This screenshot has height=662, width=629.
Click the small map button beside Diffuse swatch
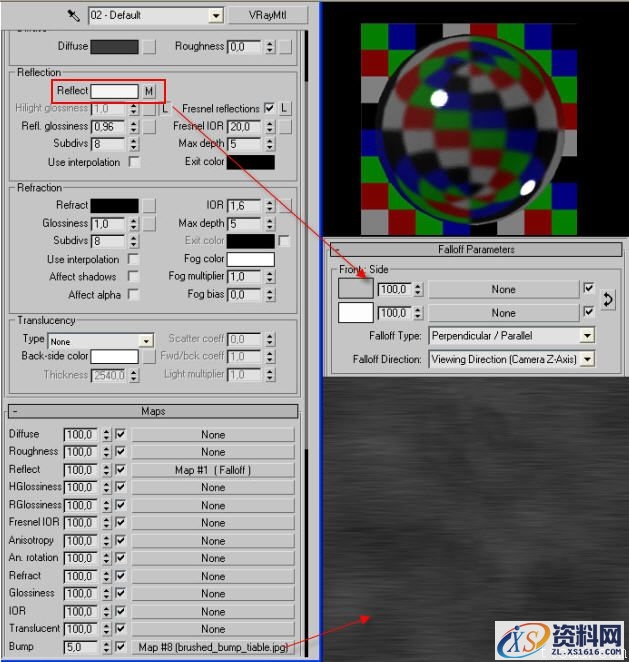coord(149,46)
